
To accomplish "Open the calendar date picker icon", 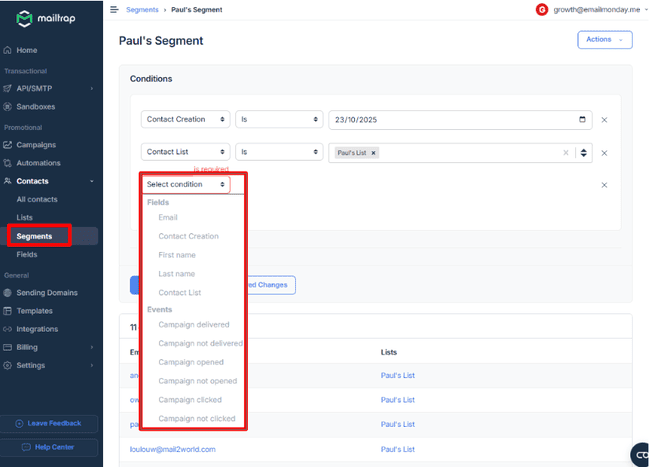I will tap(582, 119).
